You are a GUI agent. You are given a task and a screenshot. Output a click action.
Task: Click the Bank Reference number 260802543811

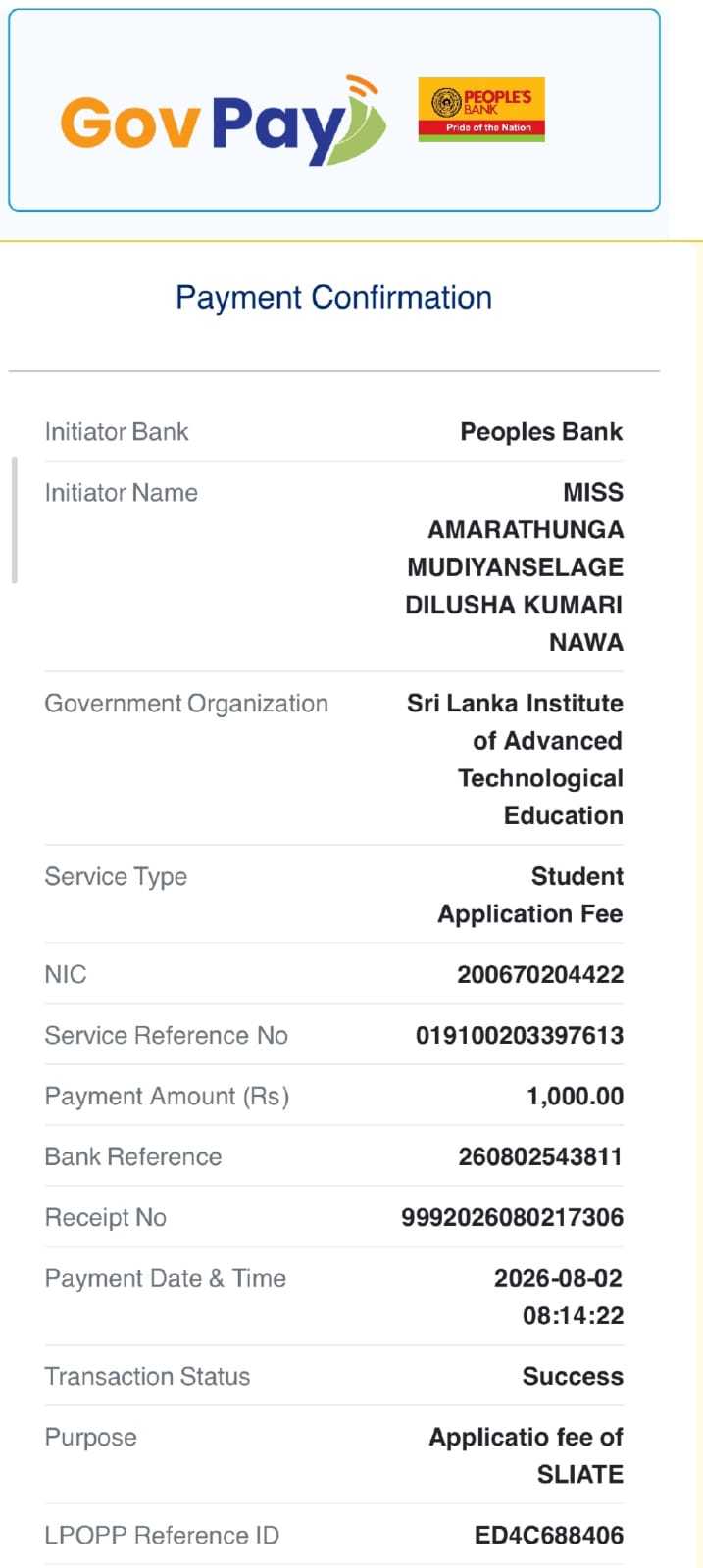[540, 1157]
